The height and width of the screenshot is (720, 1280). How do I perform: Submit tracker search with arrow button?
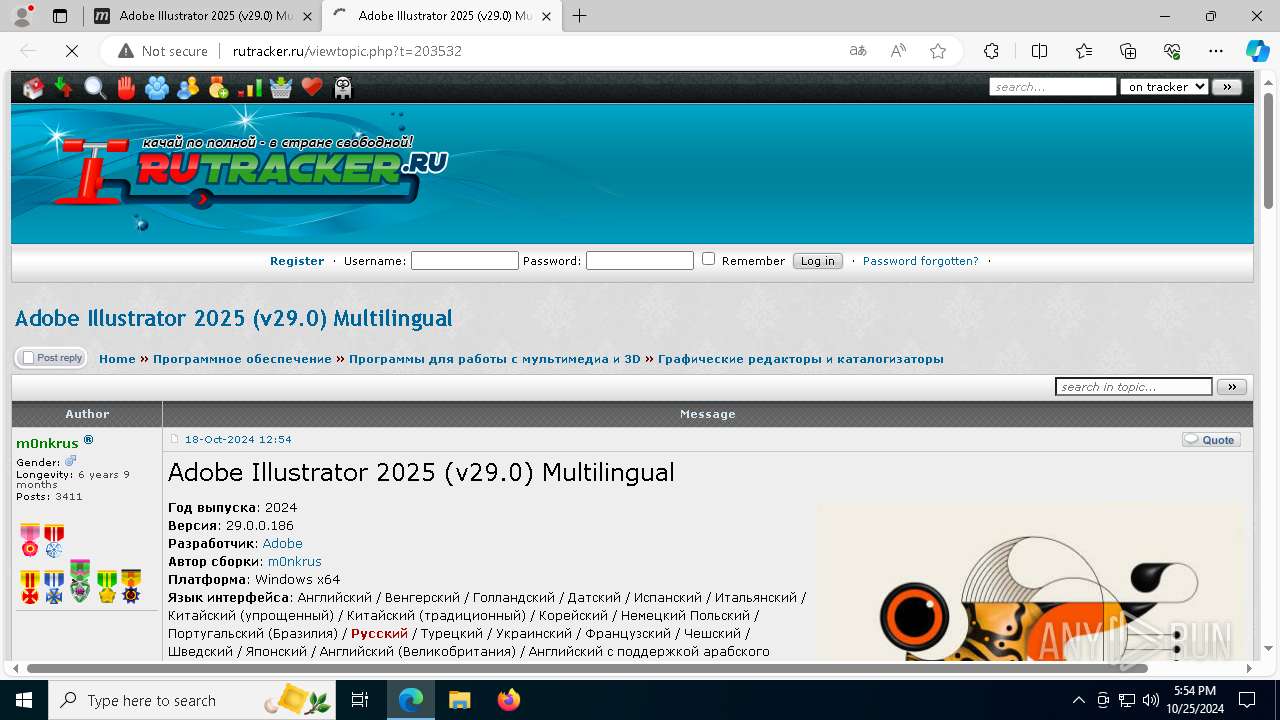1227,87
